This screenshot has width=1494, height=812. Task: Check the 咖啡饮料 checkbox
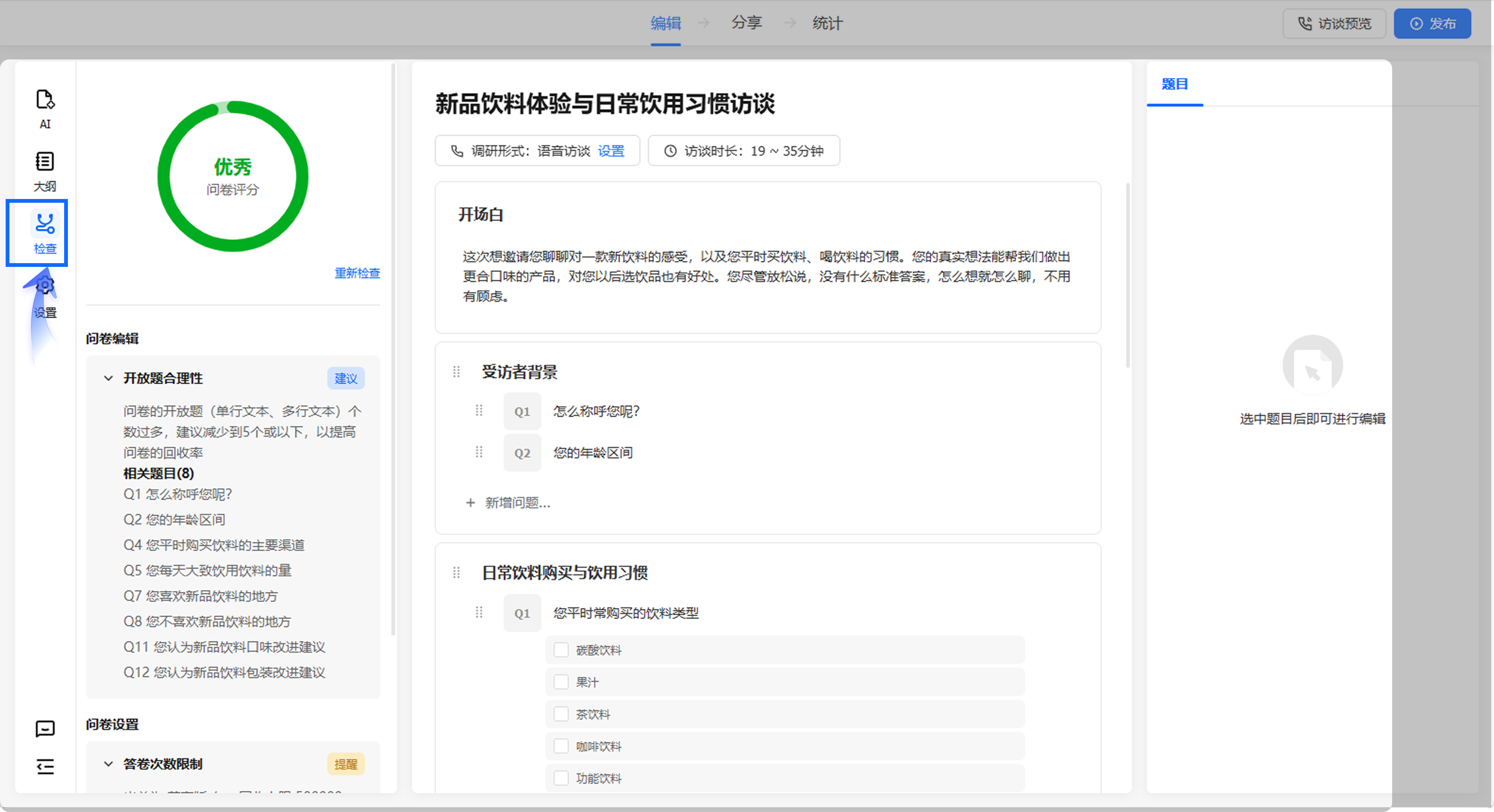pyautogui.click(x=561, y=746)
